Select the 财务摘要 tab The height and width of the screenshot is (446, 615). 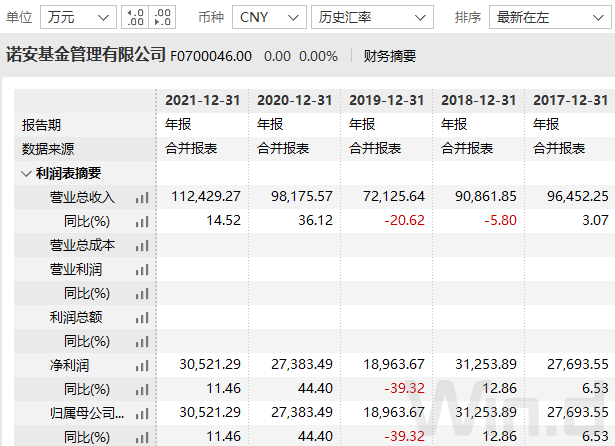[x=389, y=56]
